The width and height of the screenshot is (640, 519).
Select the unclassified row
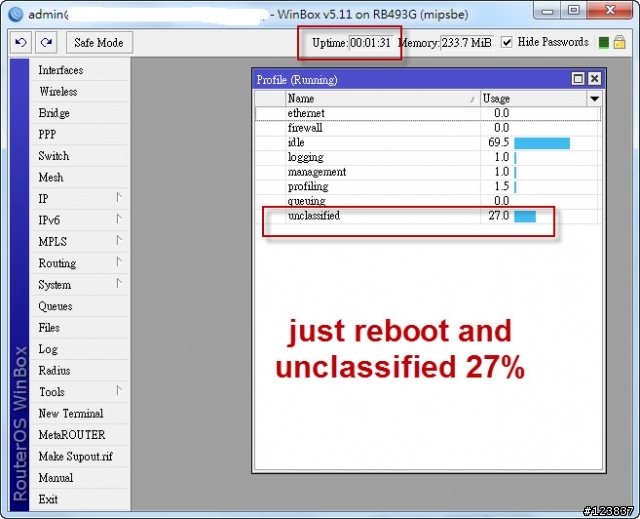pyautogui.click(x=428, y=216)
